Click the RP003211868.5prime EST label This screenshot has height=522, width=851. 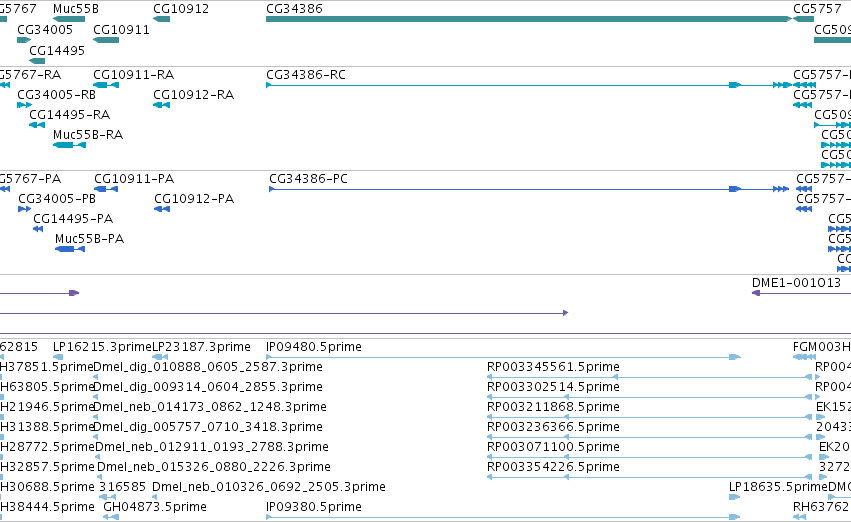pyautogui.click(x=553, y=407)
